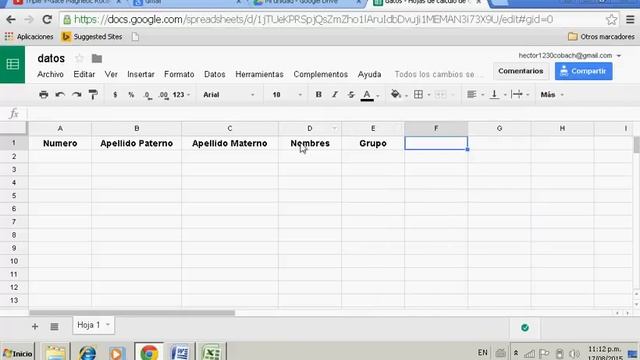The image size is (640, 360).
Task: Toggle italic formatting
Action: (x=335, y=95)
